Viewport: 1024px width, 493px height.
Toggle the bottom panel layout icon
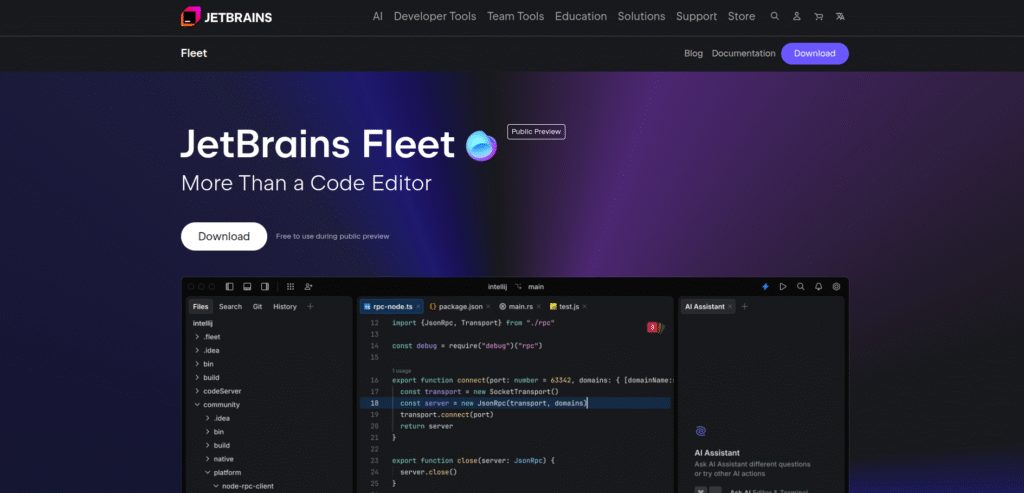point(246,287)
